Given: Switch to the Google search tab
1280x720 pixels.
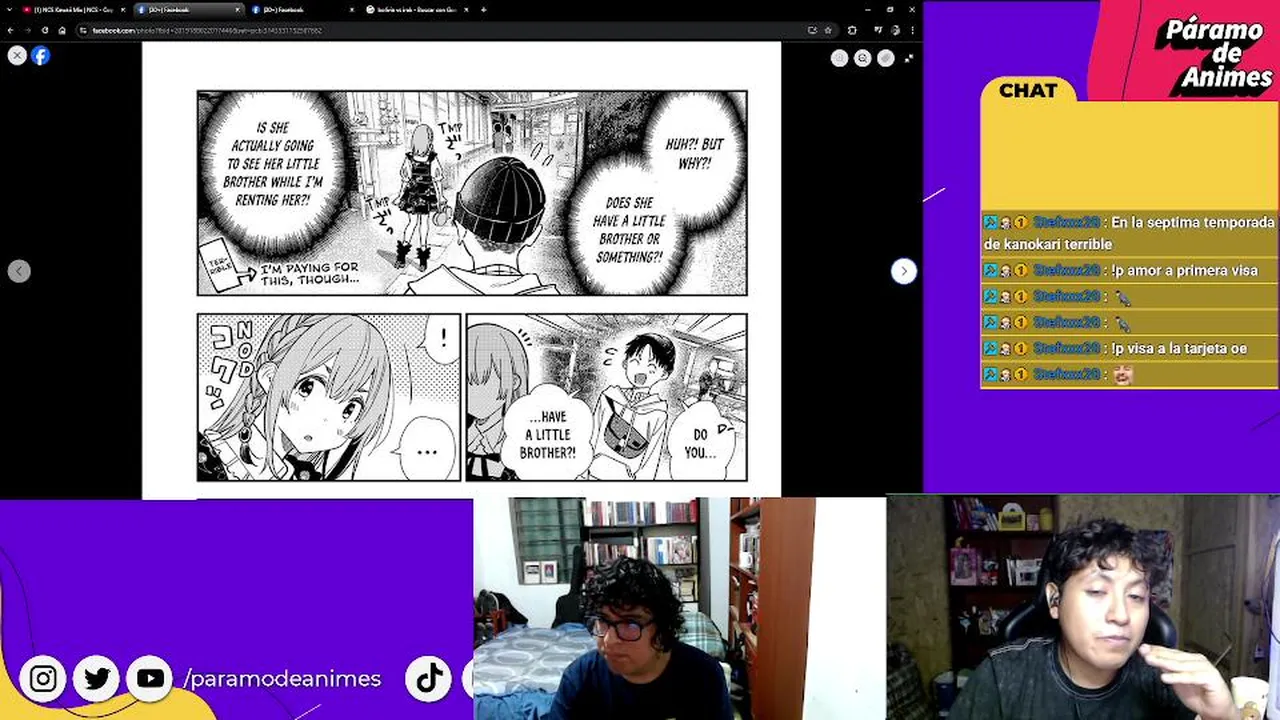Looking at the screenshot, I should pos(418,9).
